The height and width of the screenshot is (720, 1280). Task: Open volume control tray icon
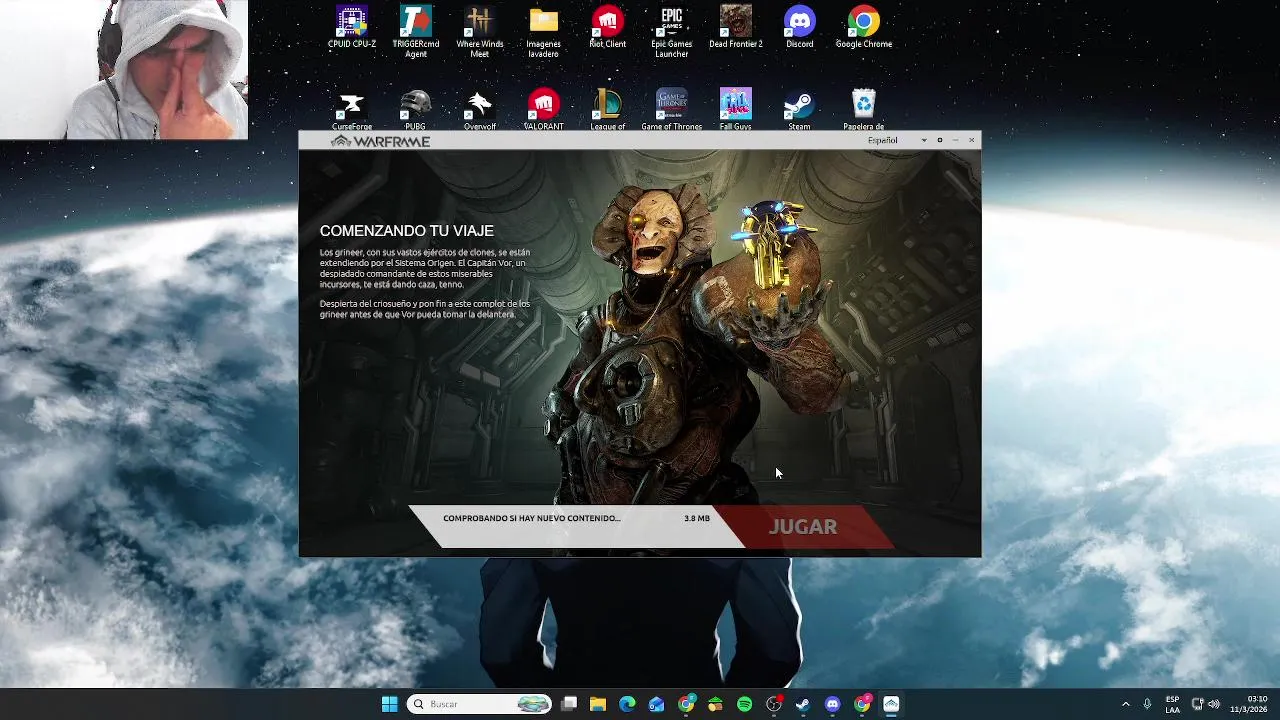[1214, 704]
